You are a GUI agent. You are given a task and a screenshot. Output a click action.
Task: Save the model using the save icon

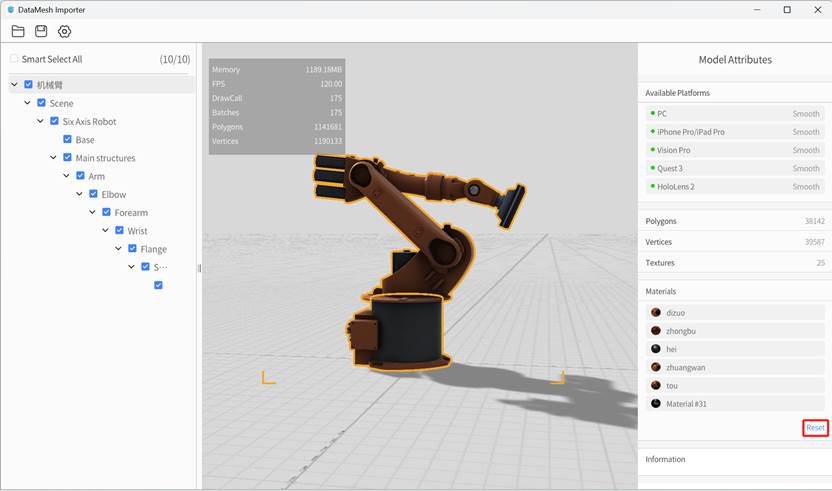41,31
